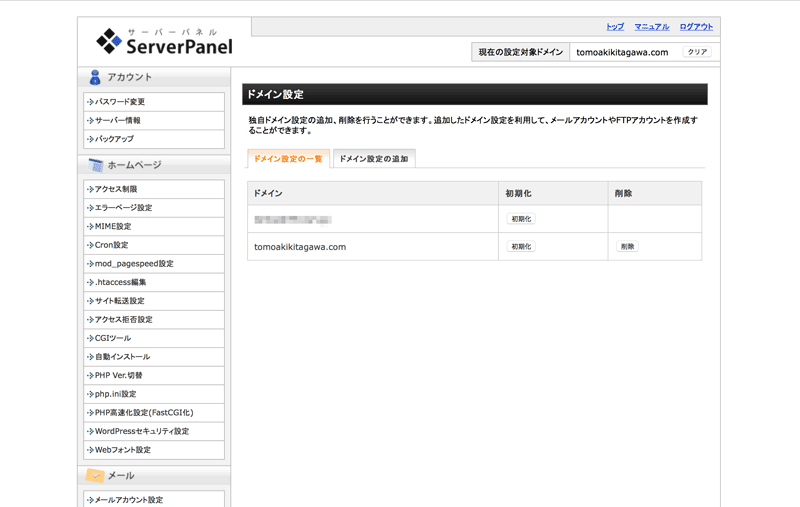Open アクセス制限 menu item
This screenshot has height=507, width=800.
tap(154, 189)
